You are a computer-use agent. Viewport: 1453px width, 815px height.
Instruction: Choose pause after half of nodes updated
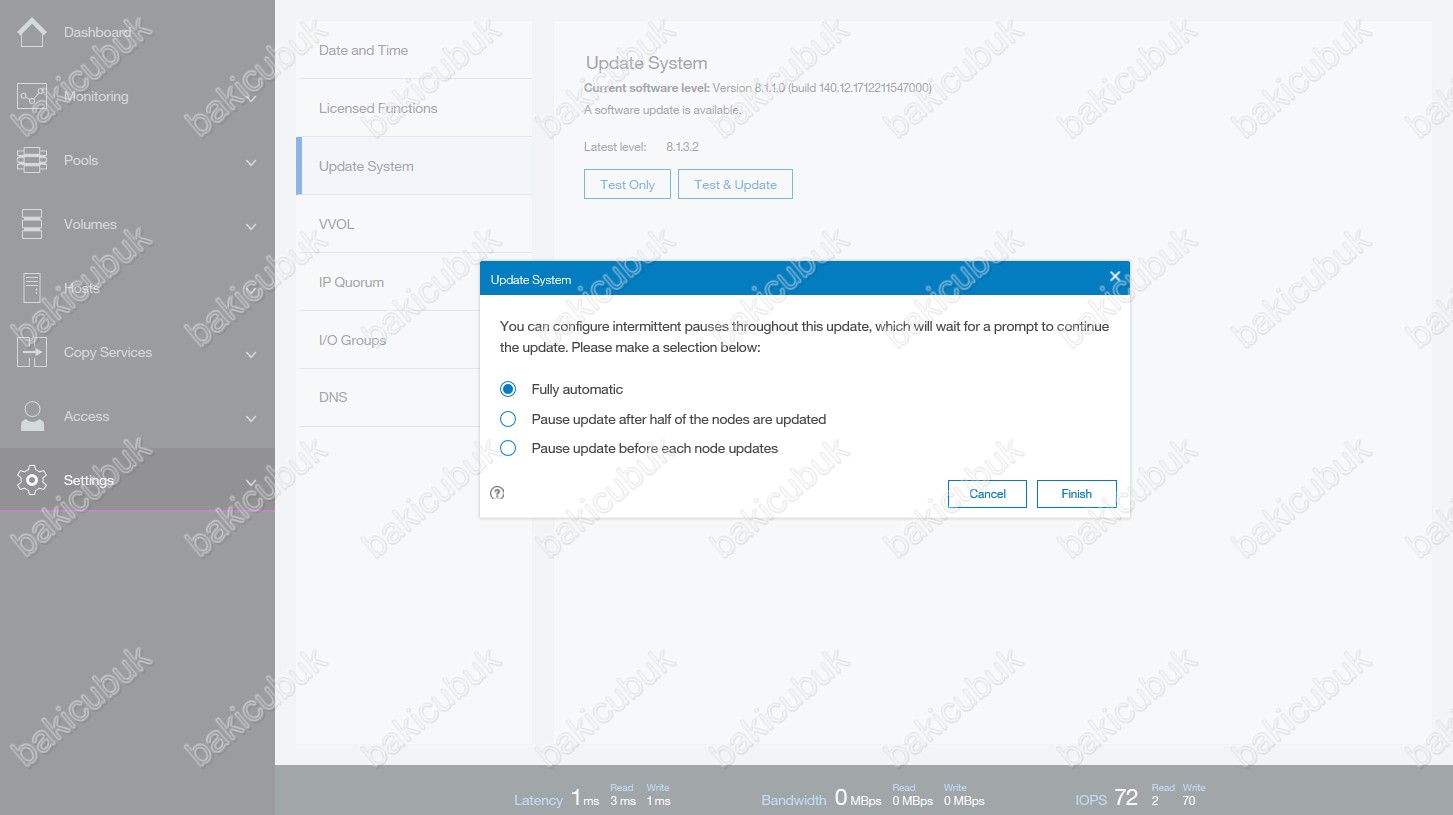point(508,419)
